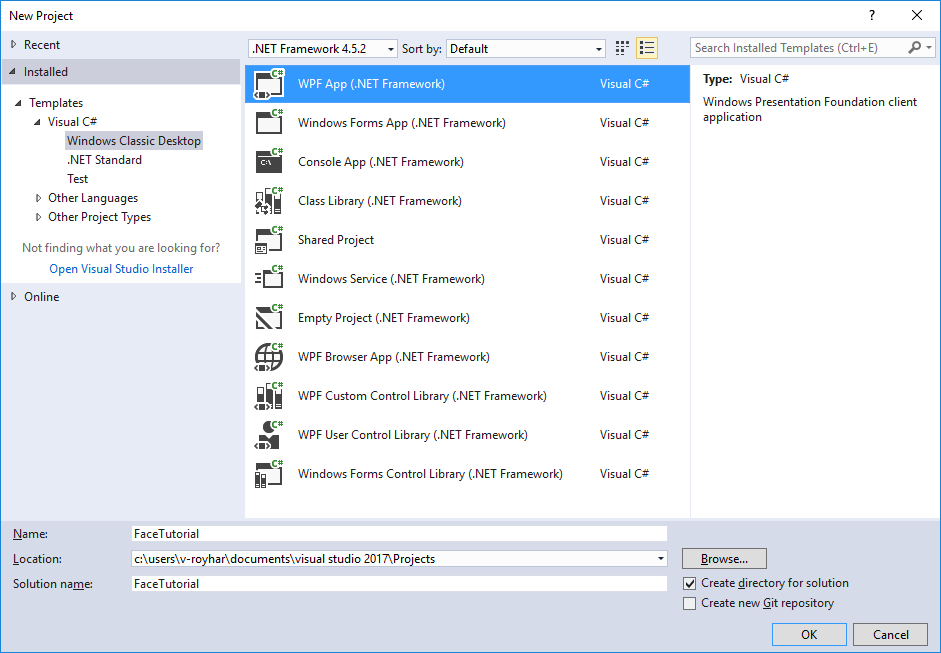Expand the Online section
Image resolution: width=941 pixels, height=653 pixels.
pyautogui.click(x=14, y=296)
